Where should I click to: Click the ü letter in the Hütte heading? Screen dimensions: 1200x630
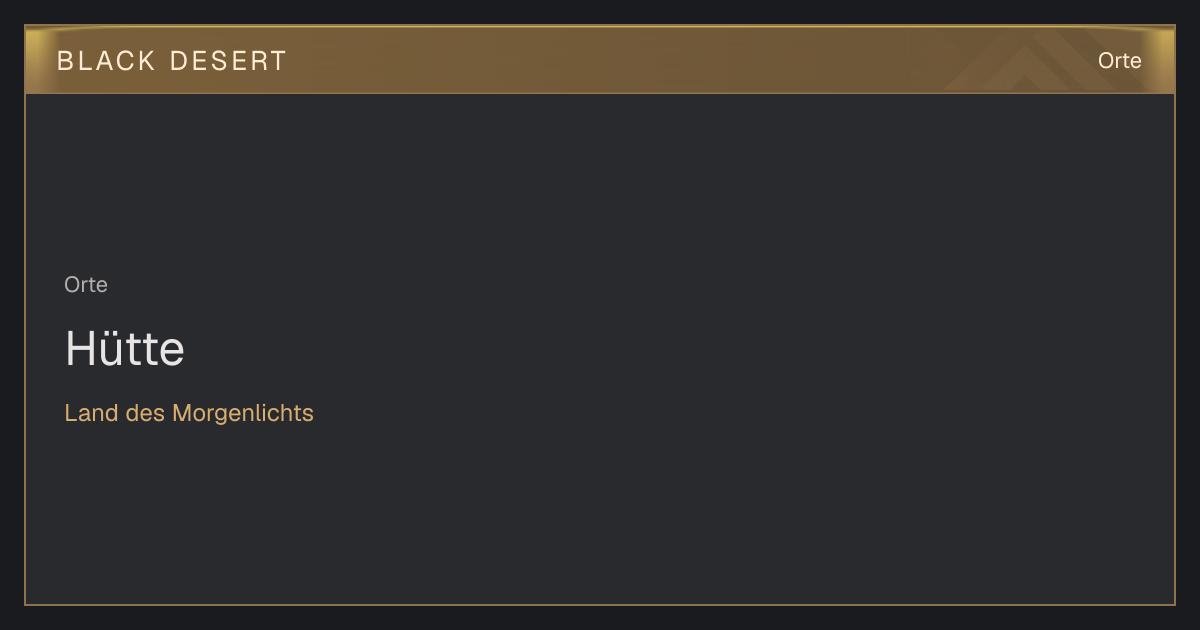click(x=109, y=351)
